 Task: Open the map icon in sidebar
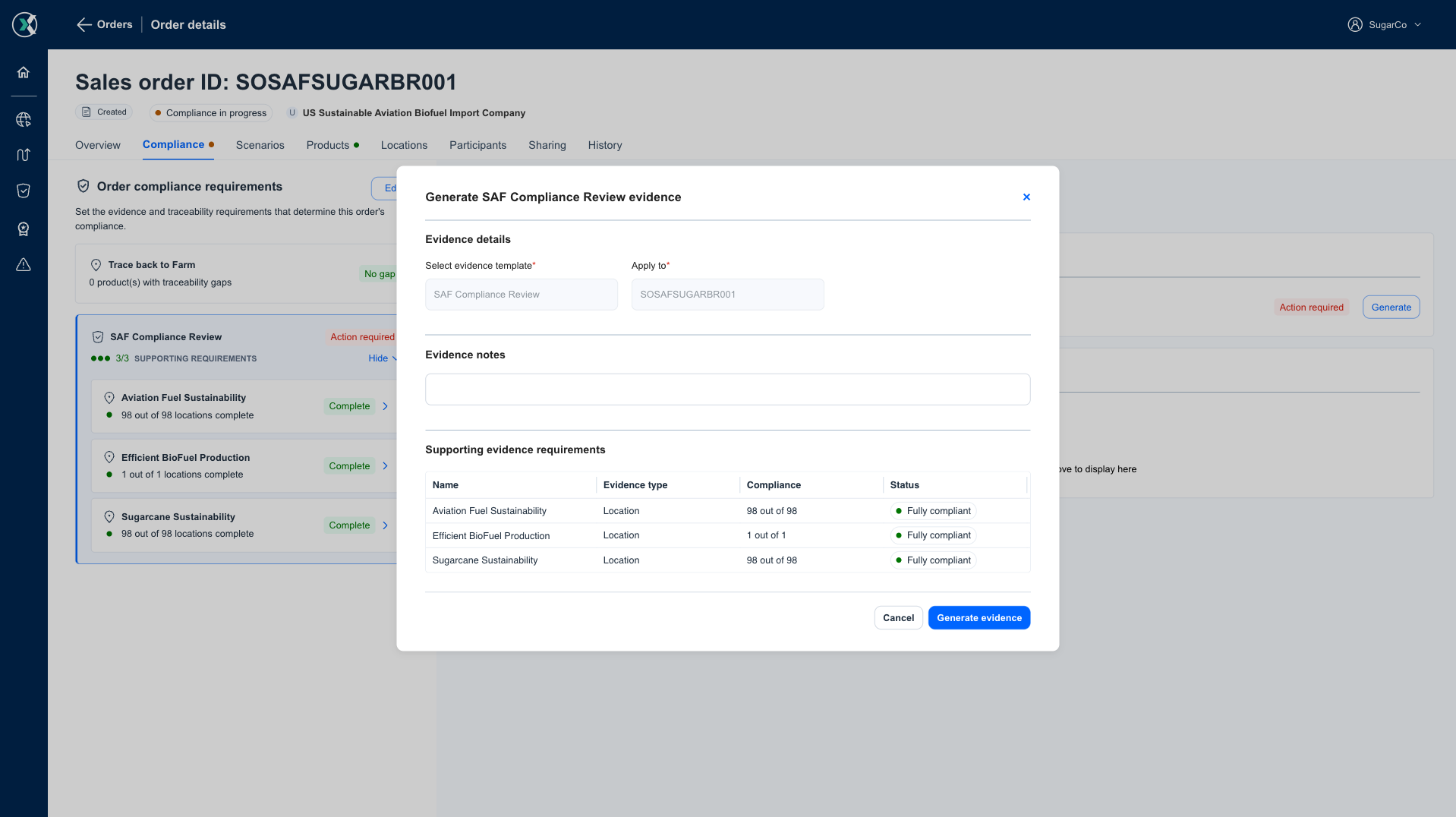[x=24, y=155]
